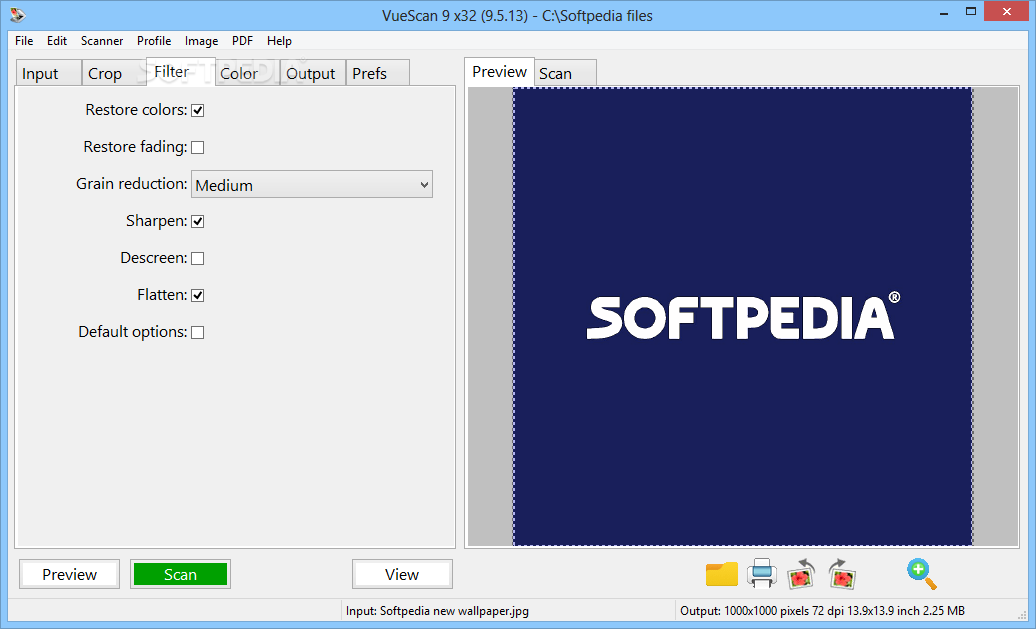Switch to the Scan tab above the image
This screenshot has height=629, width=1036.
pos(565,73)
